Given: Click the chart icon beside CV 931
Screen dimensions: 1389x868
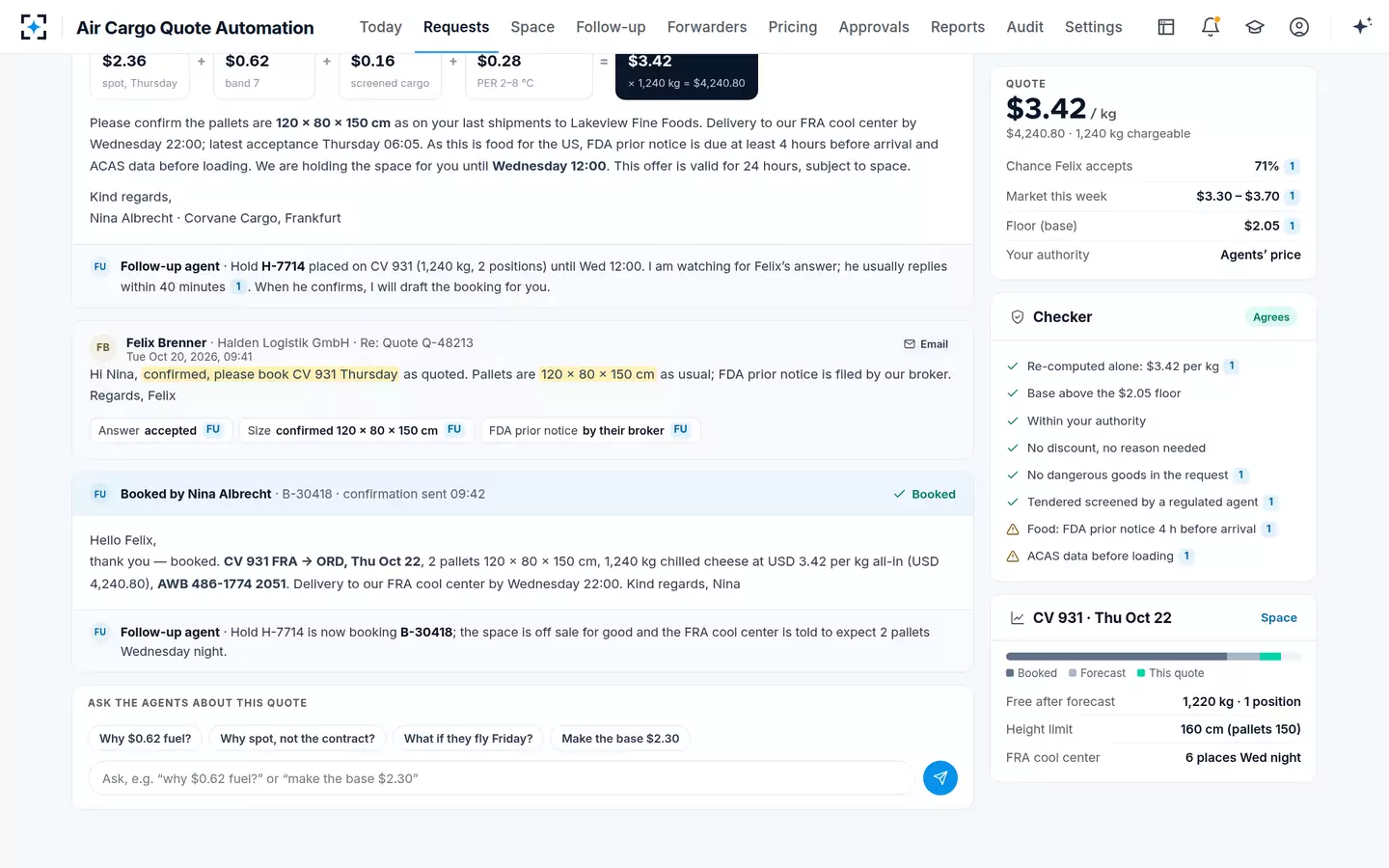Looking at the screenshot, I should pyautogui.click(x=1017, y=618).
